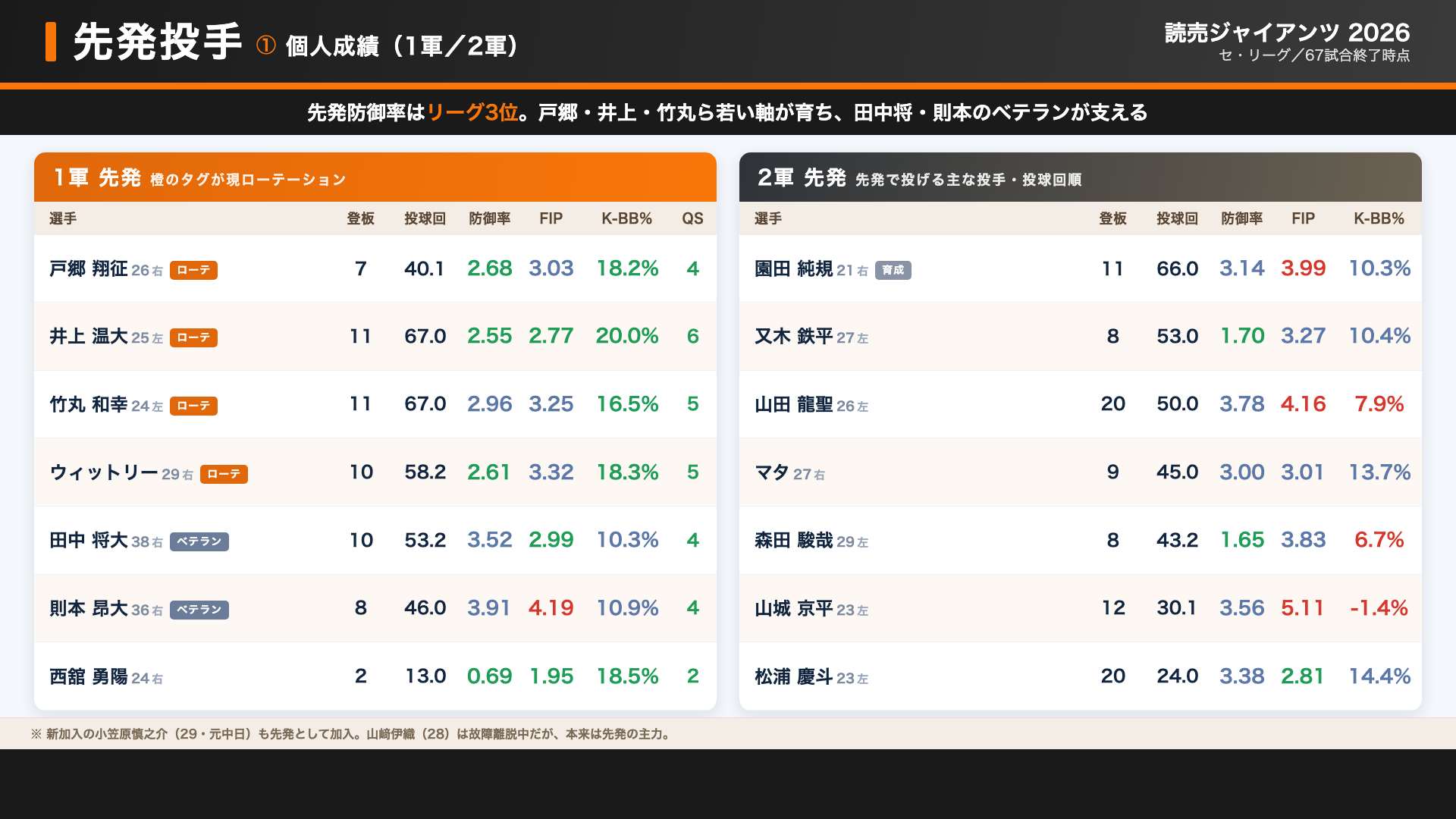This screenshot has height=819, width=1456.
Task: Click 山城 京平 K-BB% value -1.4%
Action: tap(1379, 608)
